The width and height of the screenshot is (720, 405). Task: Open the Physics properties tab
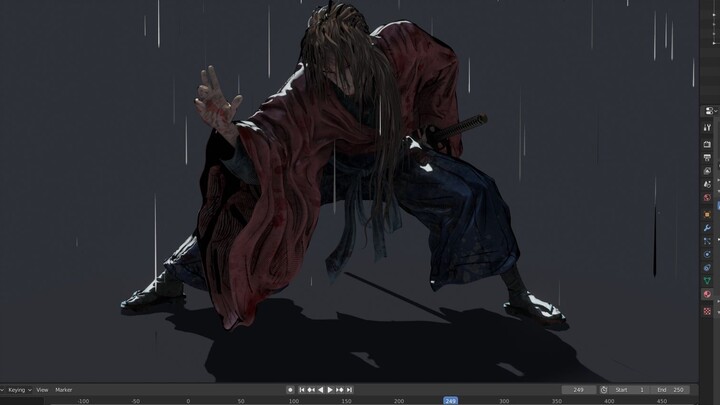pyautogui.click(x=707, y=254)
